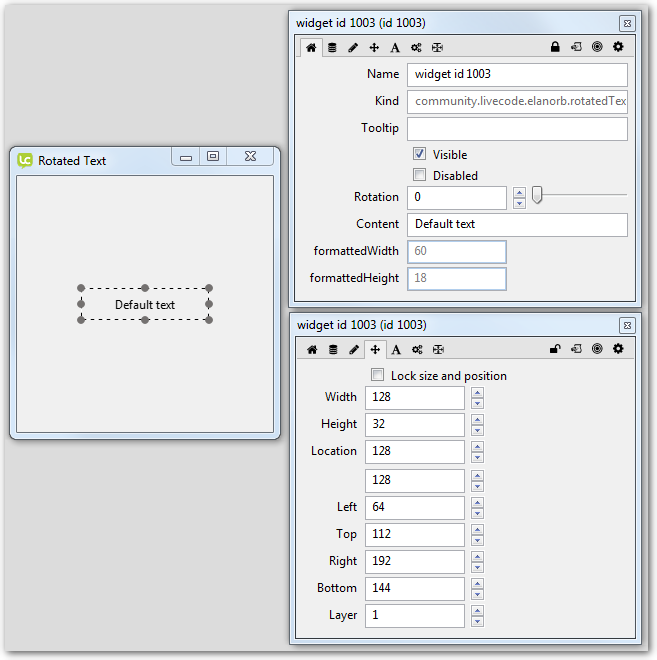Image resolution: width=657 pixels, height=660 pixels.
Task: Decrease Width using the down stepper arrow
Action: (x=477, y=403)
